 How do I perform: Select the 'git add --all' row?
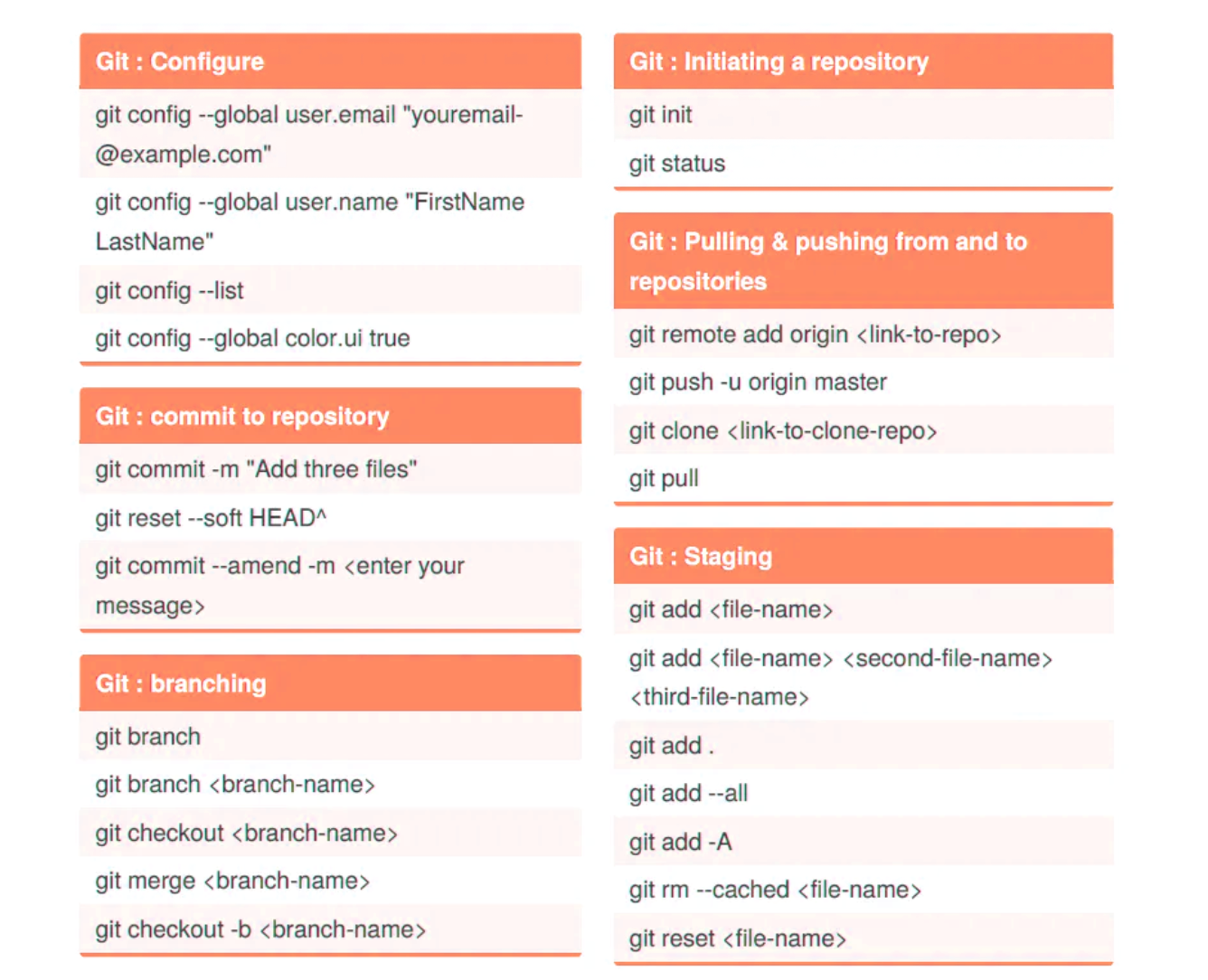pyautogui.click(x=864, y=793)
